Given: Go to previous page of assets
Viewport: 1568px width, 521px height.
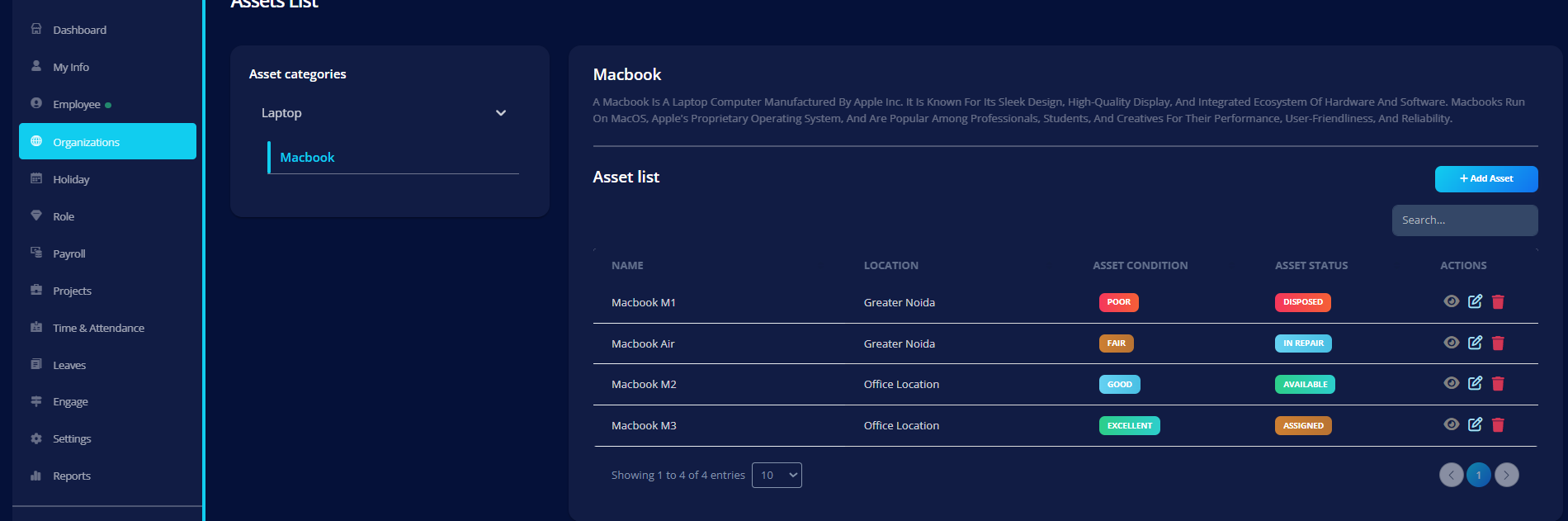Looking at the screenshot, I should tap(1452, 475).
